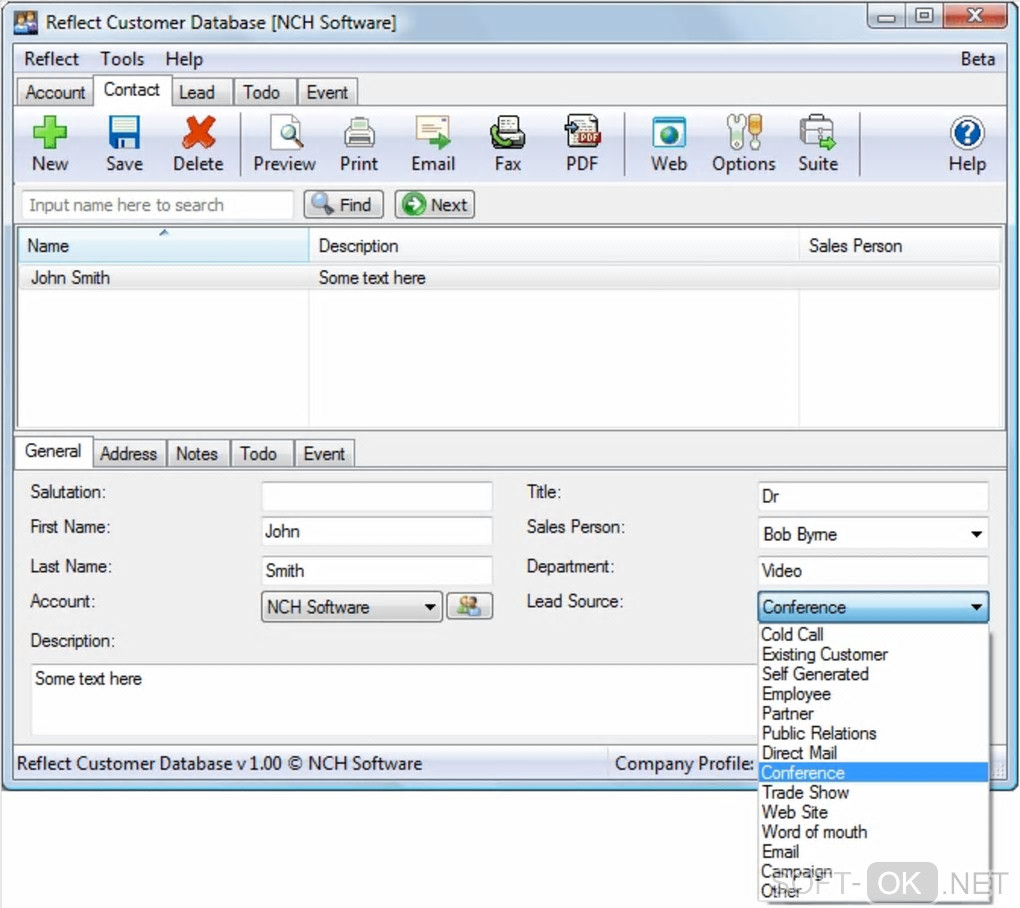1020x908 pixels.
Task: Click the Next button
Action: pos(435,204)
